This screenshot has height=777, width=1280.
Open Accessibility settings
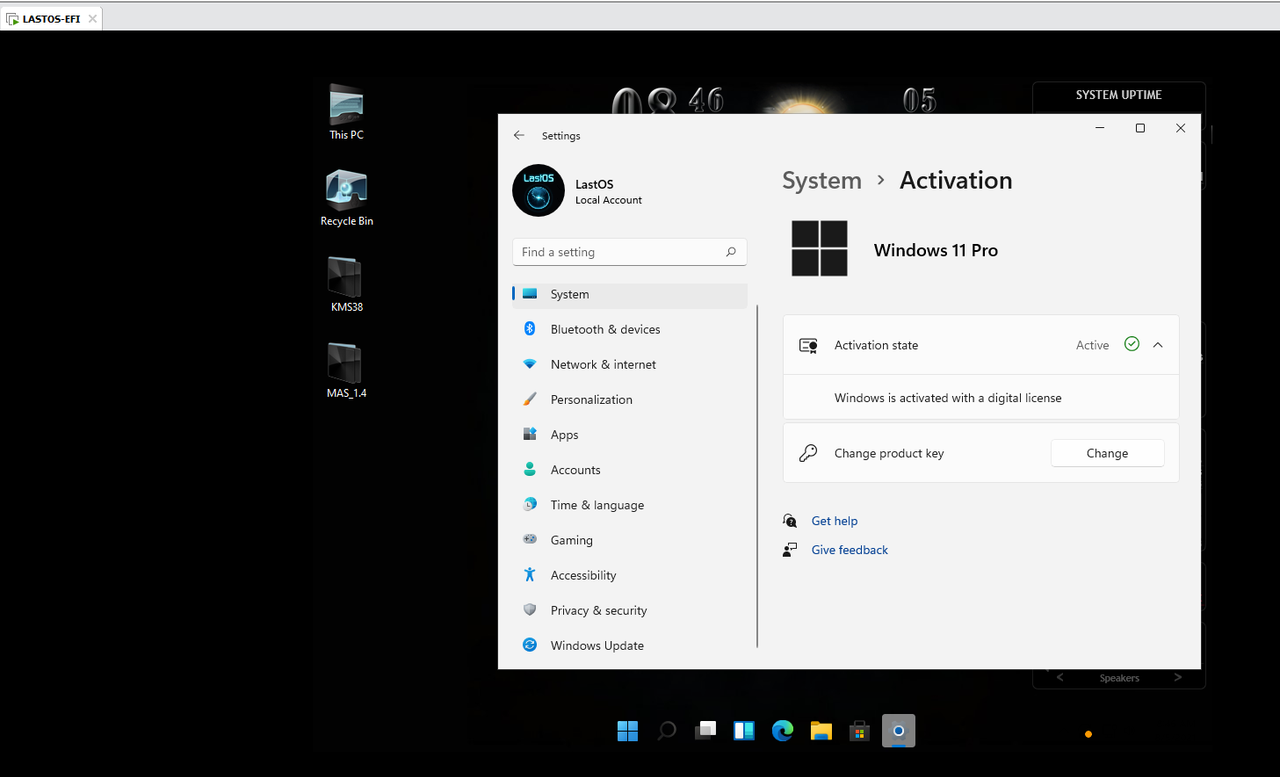pyautogui.click(x=629, y=575)
